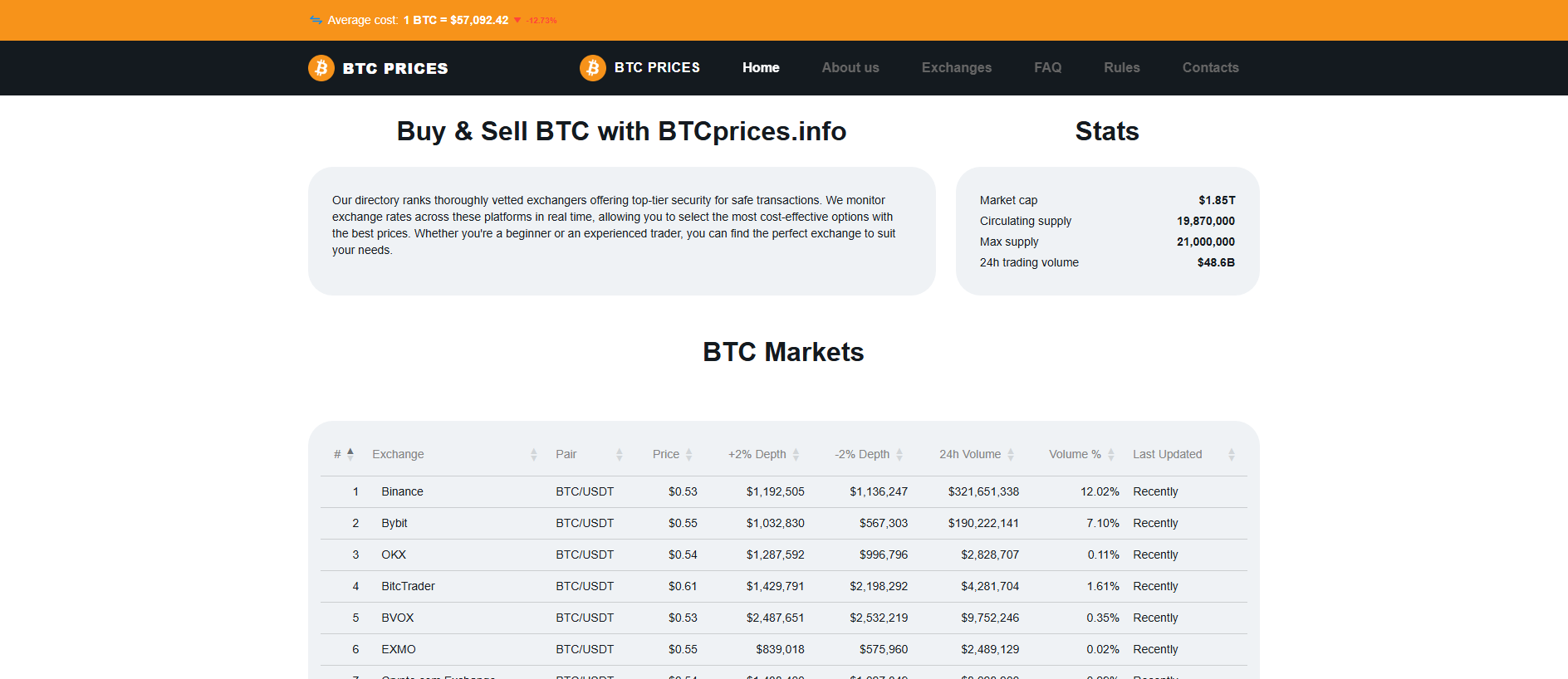The width and height of the screenshot is (1568, 679).
Task: Sort table by Pair column
Action: tap(590, 454)
